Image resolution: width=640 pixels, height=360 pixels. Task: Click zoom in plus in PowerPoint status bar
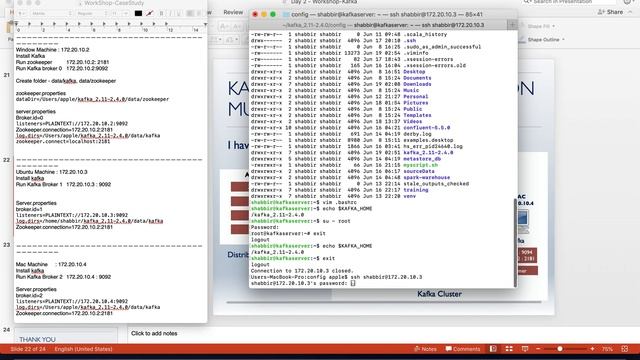tap(592, 349)
